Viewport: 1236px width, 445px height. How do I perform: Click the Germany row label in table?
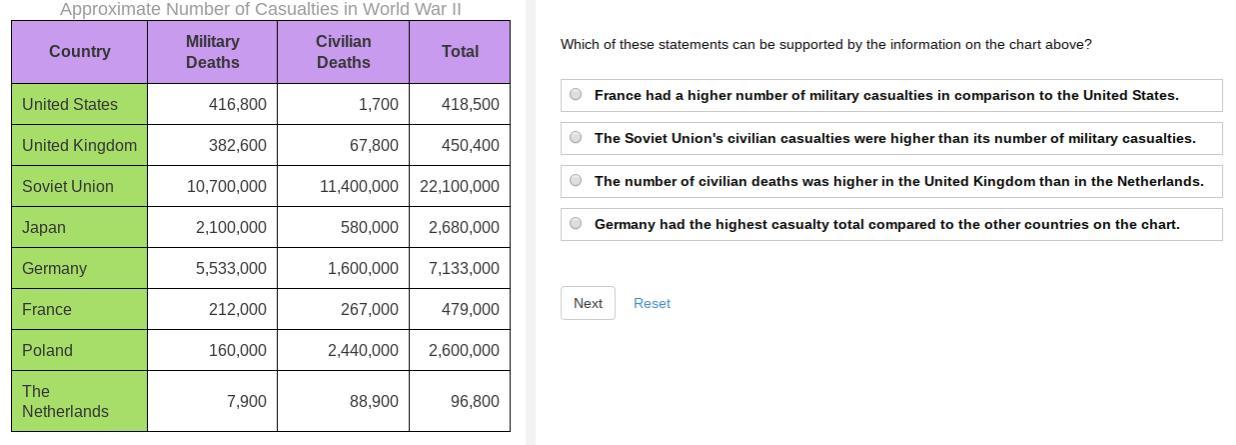54,268
